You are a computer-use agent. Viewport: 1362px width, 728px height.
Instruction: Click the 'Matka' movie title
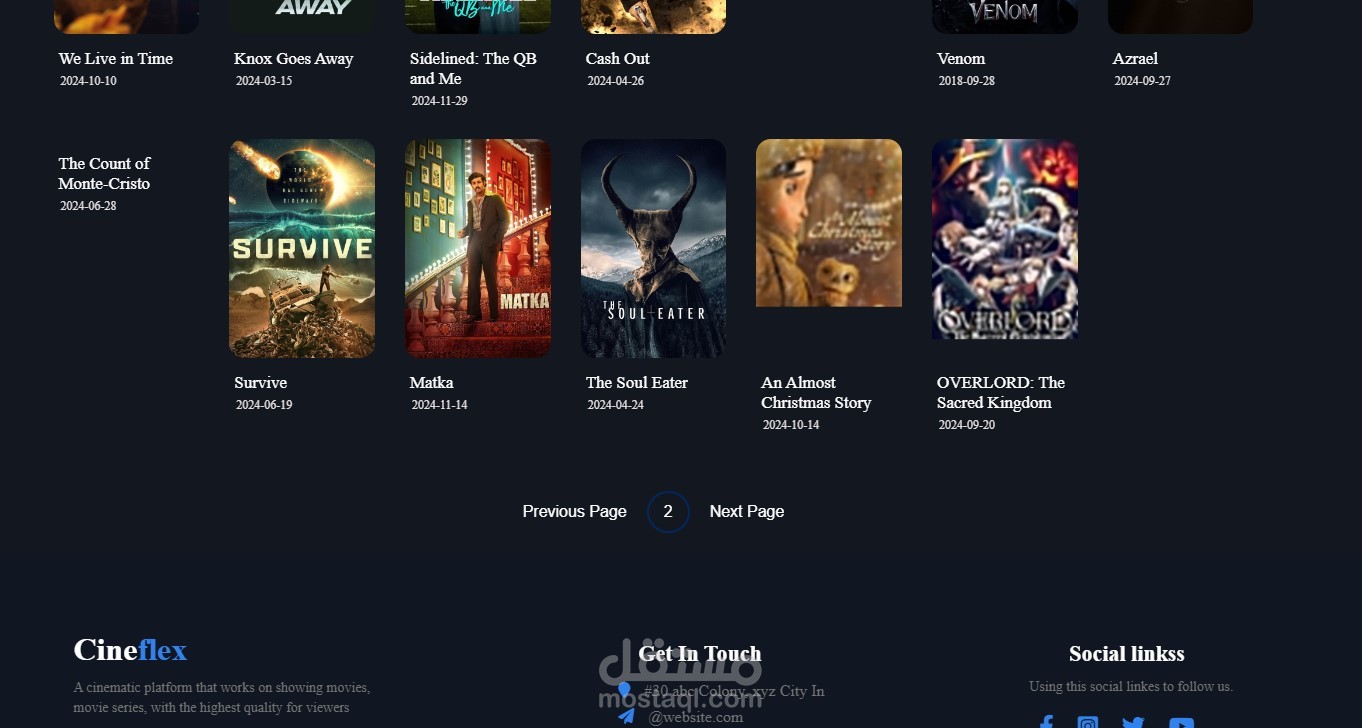432,383
